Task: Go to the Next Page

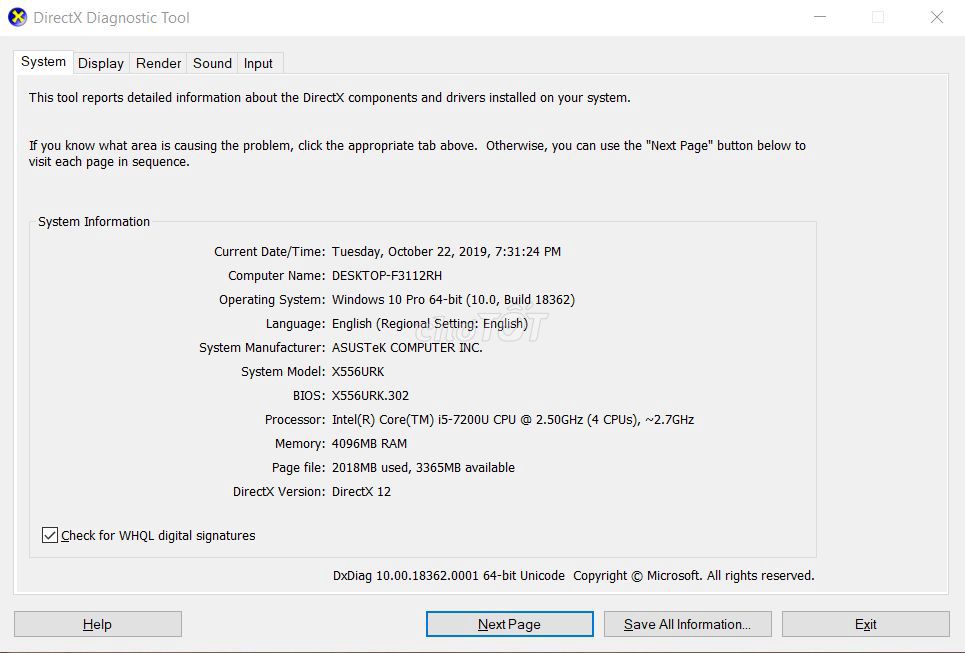Action: (x=510, y=624)
